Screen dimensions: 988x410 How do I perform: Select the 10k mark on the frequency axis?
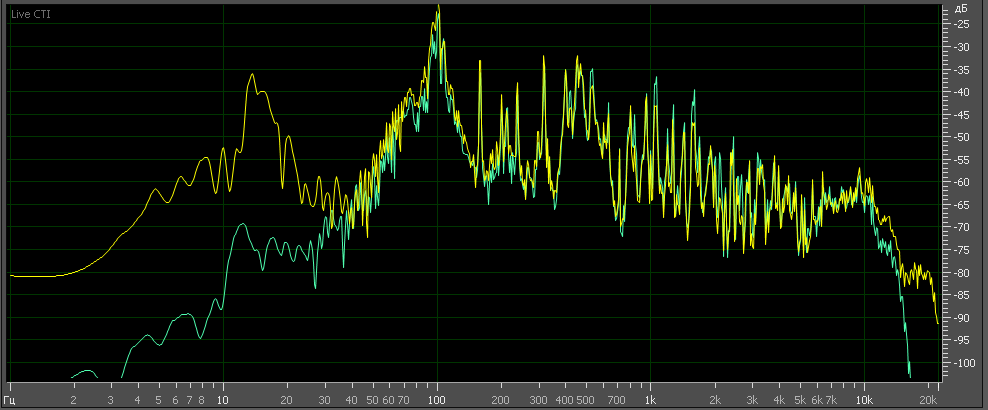[x=863, y=397]
